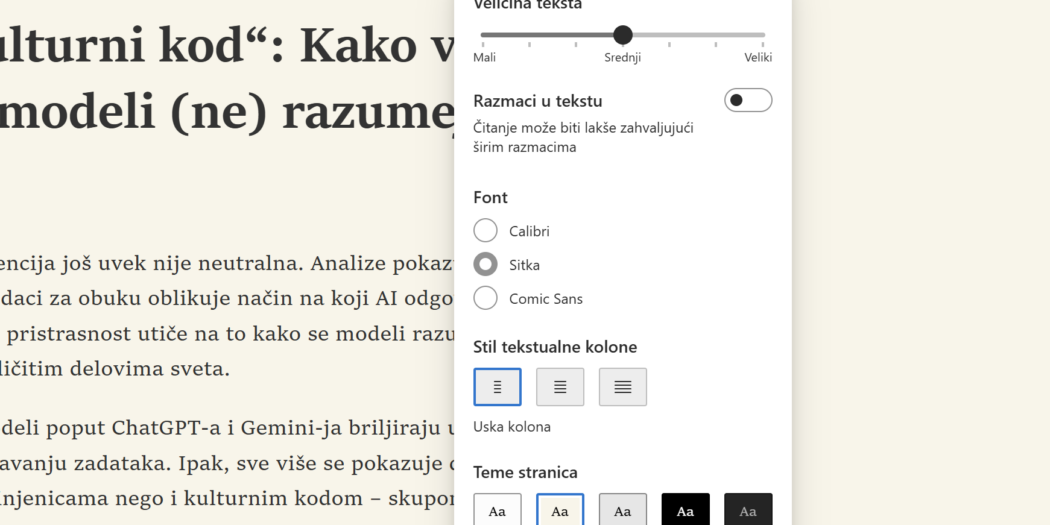
Task: Apply the white page theme
Action: point(497,510)
